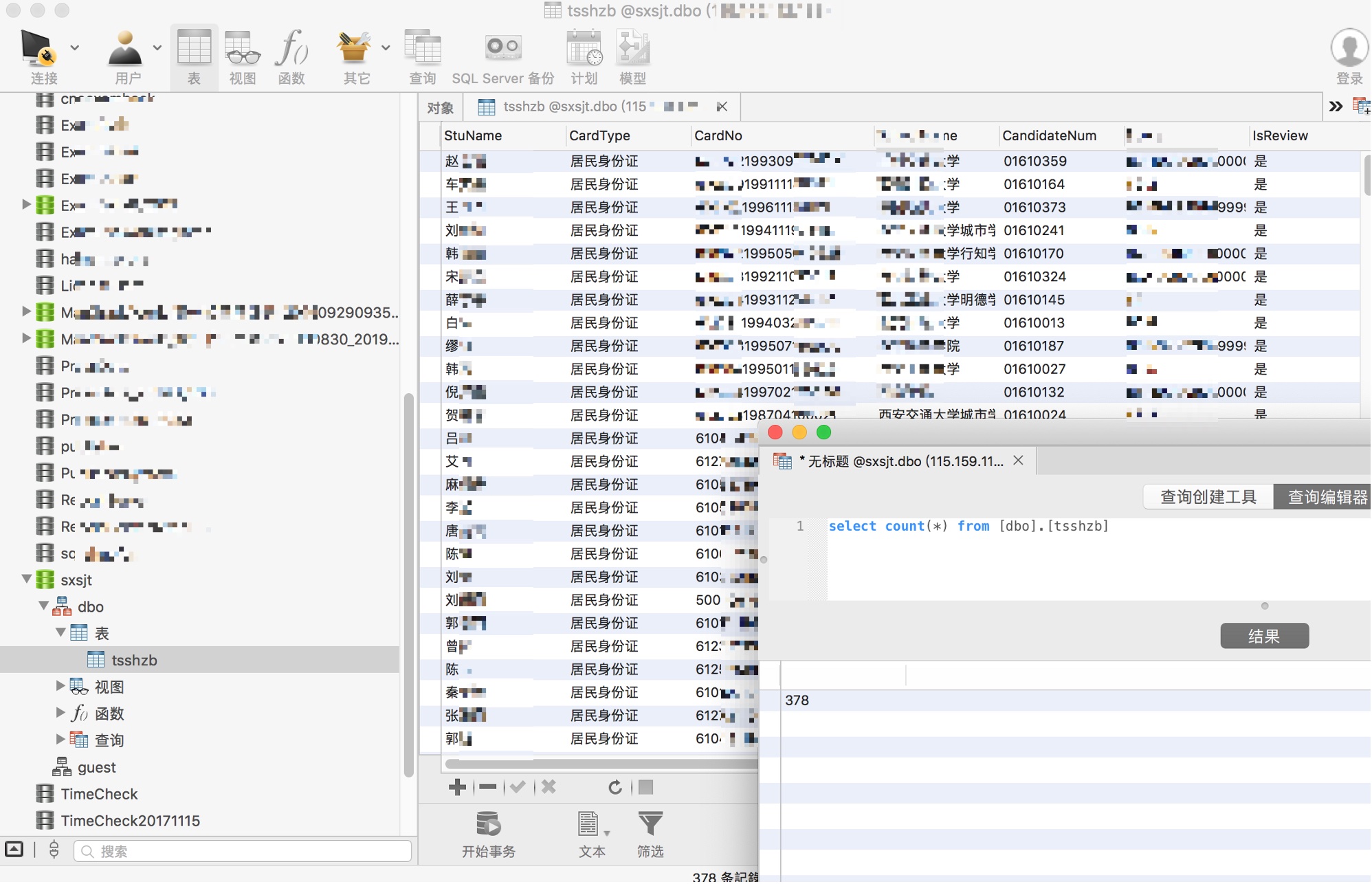1372x884 pixels.
Task: Click CandidateNum cell 01610373
Action: (1034, 207)
